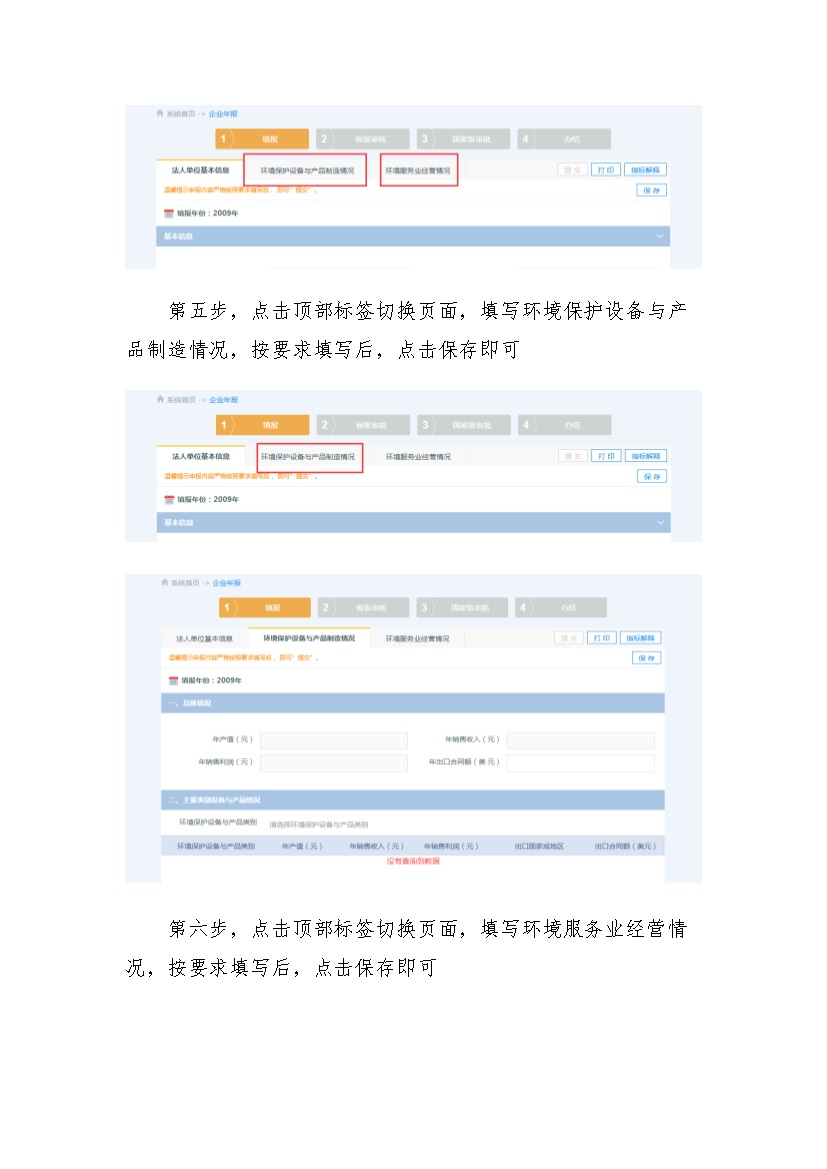The image size is (827, 1169).
Task: Click the calendar icon beside 填报年份 in the bottom screenshot
Action: [173, 680]
